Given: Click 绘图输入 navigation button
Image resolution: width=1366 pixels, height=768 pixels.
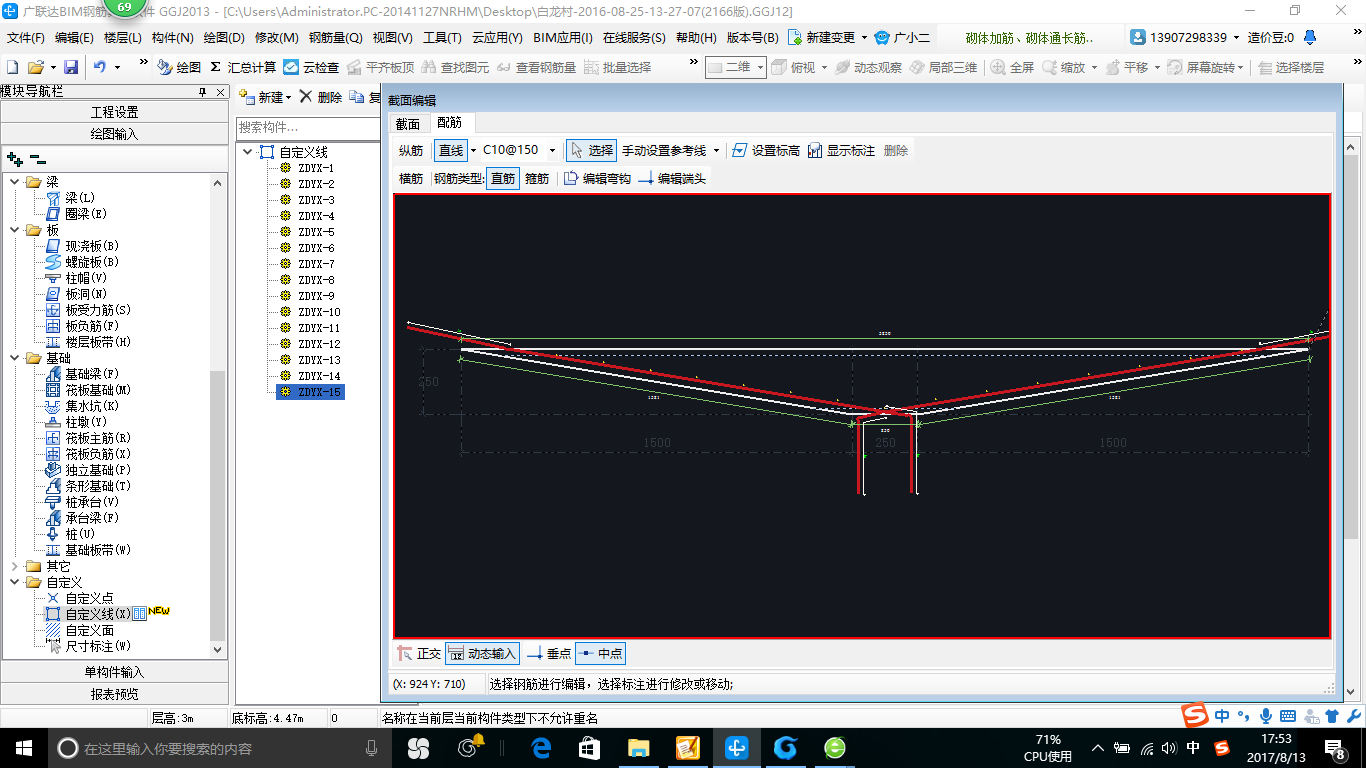Looking at the screenshot, I should tap(114, 134).
